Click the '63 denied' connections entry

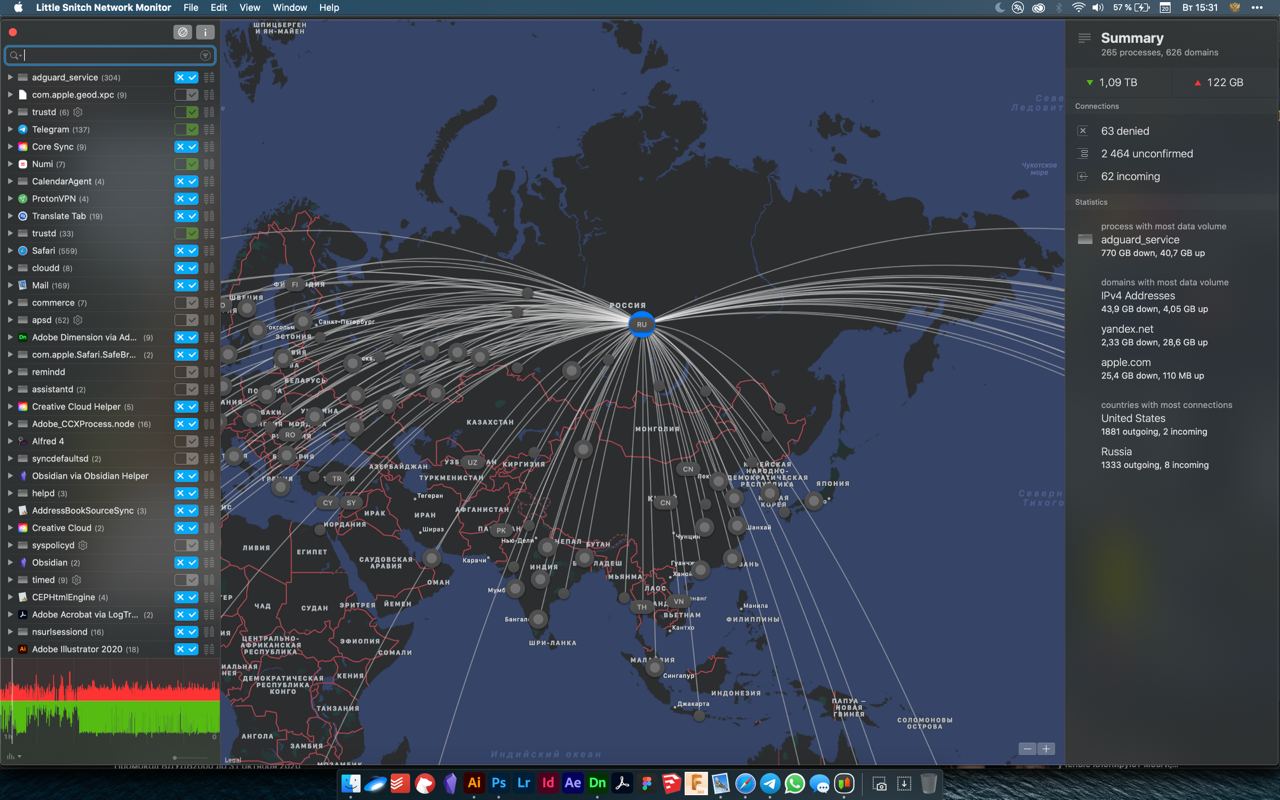1125,131
